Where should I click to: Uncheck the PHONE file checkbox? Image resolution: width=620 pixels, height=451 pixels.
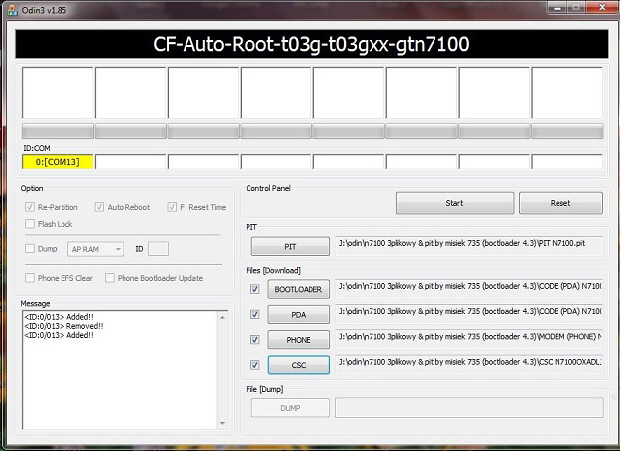[255, 340]
